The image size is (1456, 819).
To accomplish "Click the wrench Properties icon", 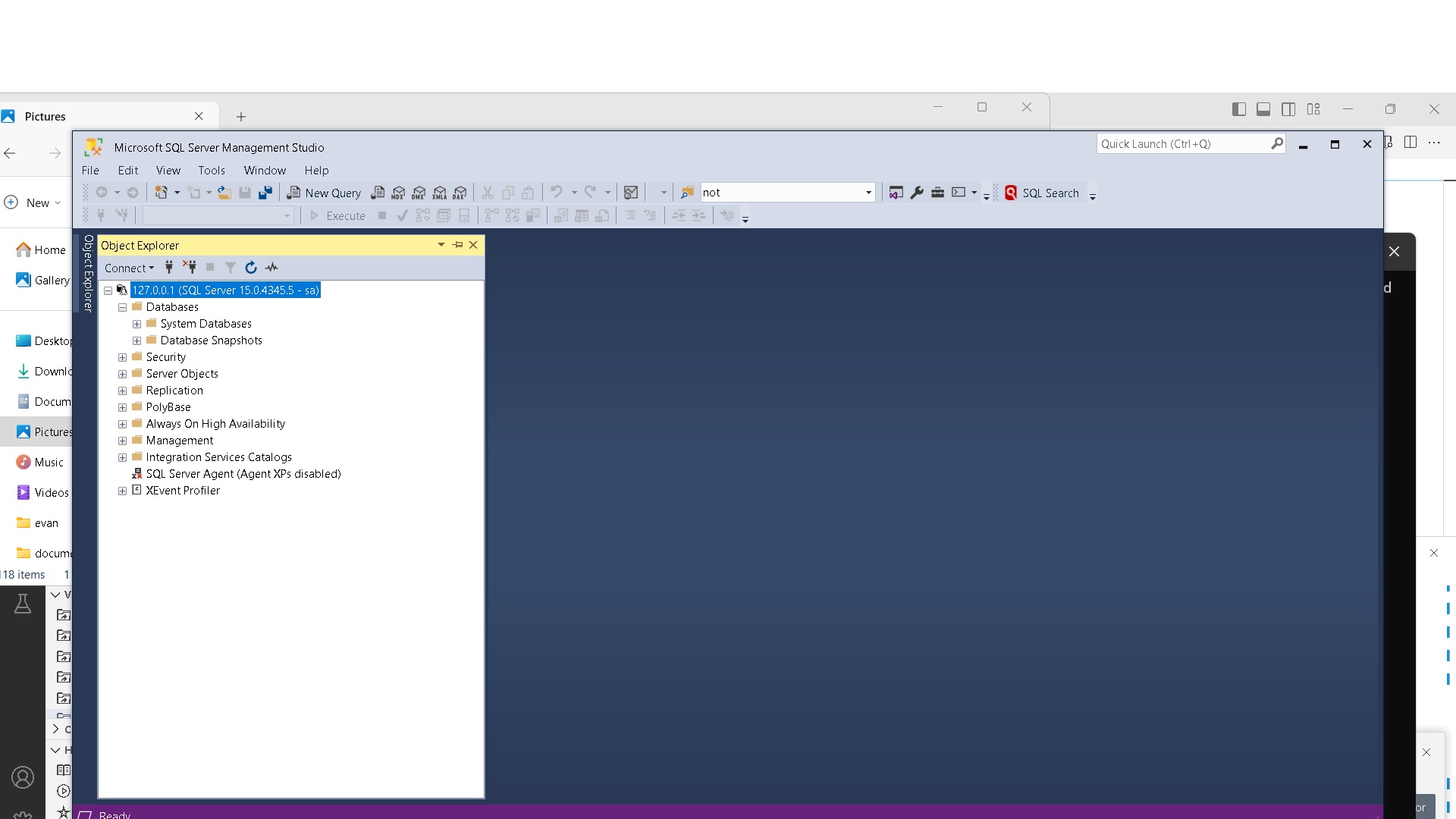I will pos(917,193).
